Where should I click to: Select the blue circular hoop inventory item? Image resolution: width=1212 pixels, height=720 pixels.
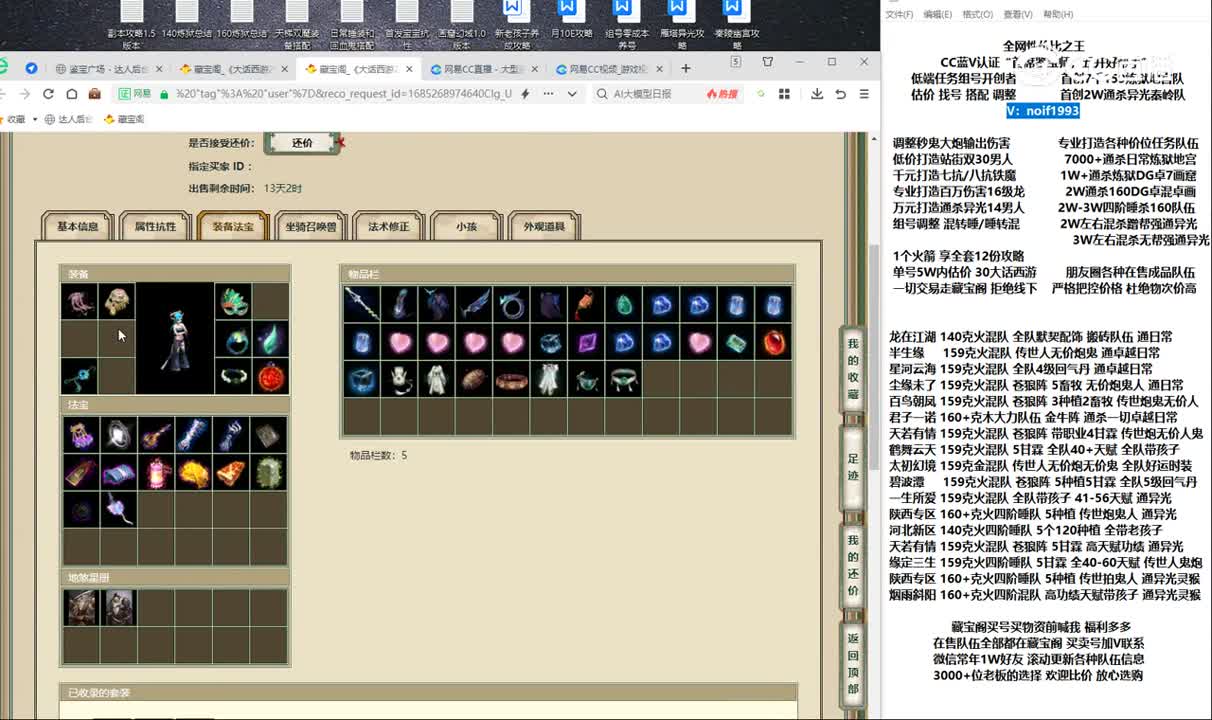[511, 304]
